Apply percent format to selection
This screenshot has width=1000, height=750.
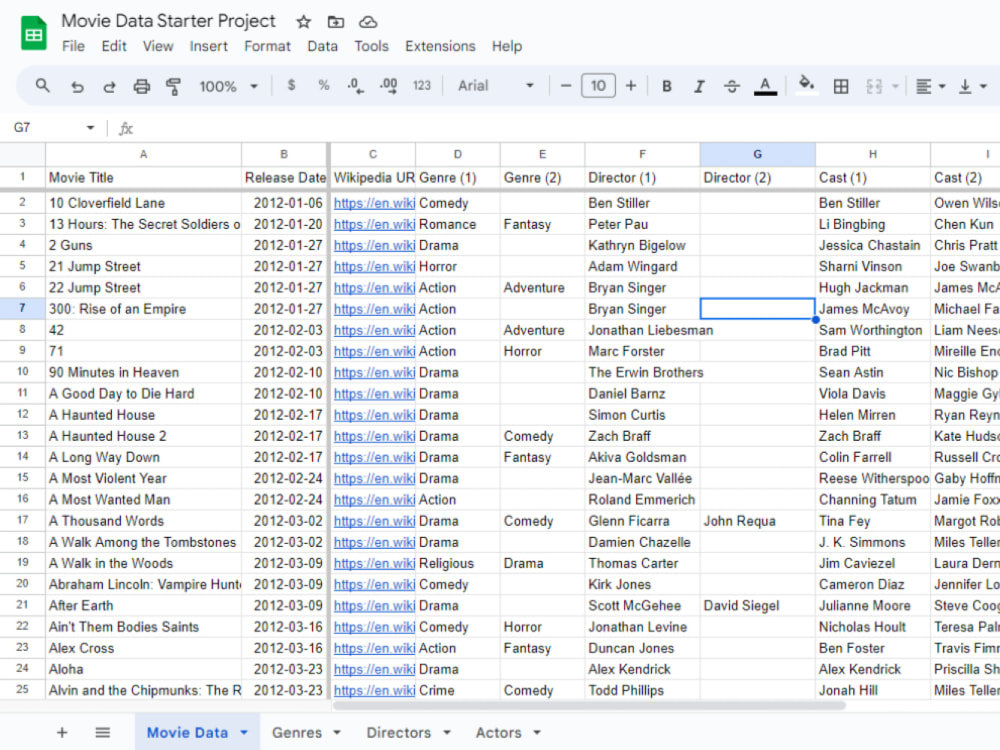coord(323,86)
